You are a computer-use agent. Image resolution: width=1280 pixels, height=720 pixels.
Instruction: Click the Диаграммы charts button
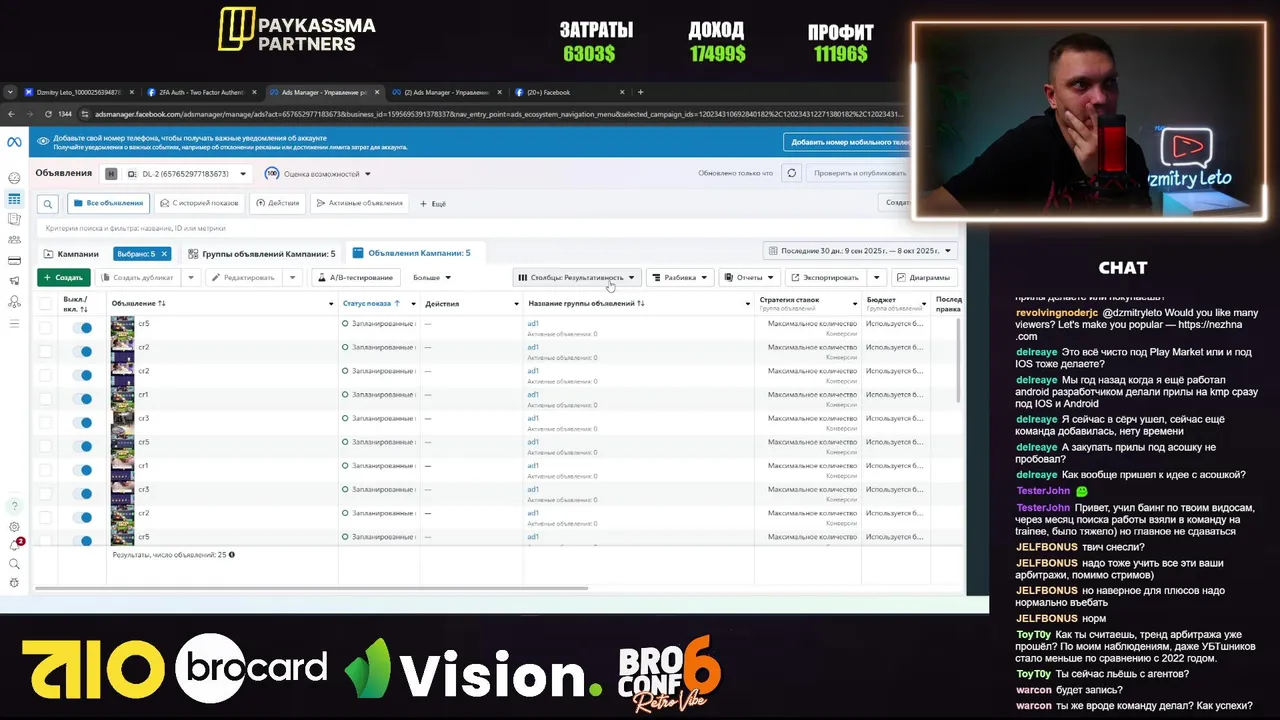[922, 277]
